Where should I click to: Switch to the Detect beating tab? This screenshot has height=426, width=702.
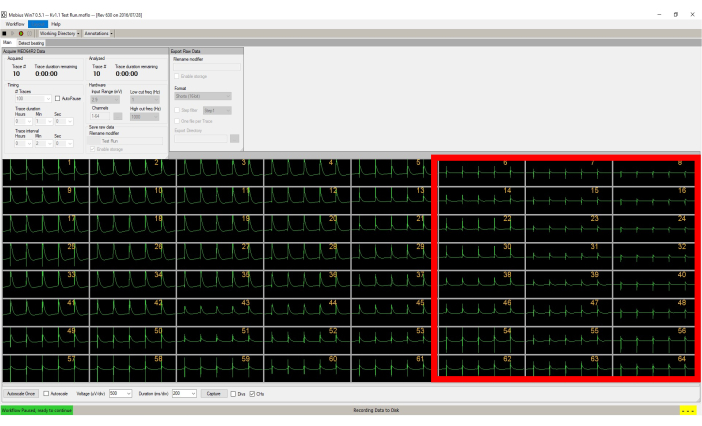30,43
